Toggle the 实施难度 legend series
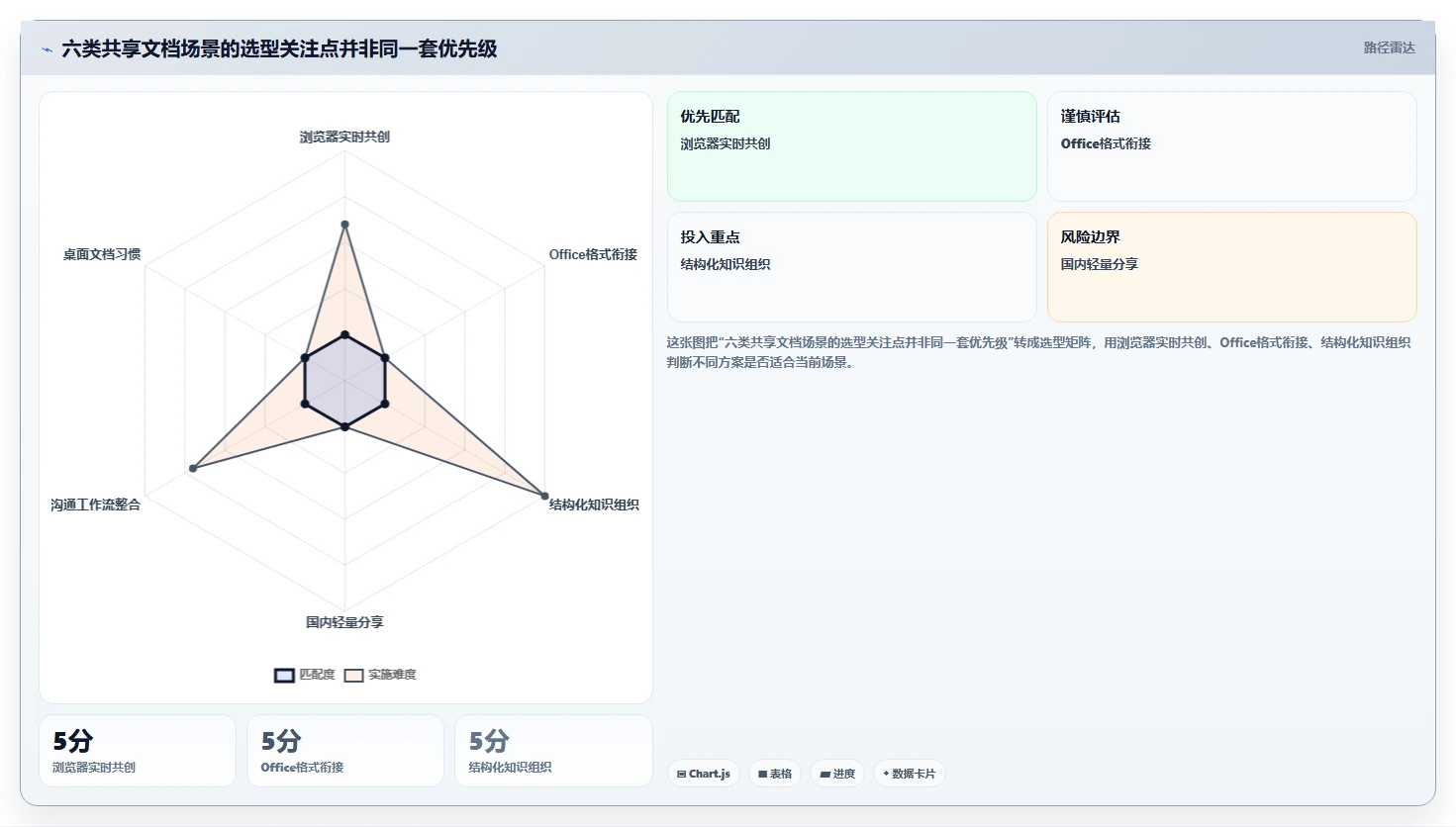 [380, 675]
